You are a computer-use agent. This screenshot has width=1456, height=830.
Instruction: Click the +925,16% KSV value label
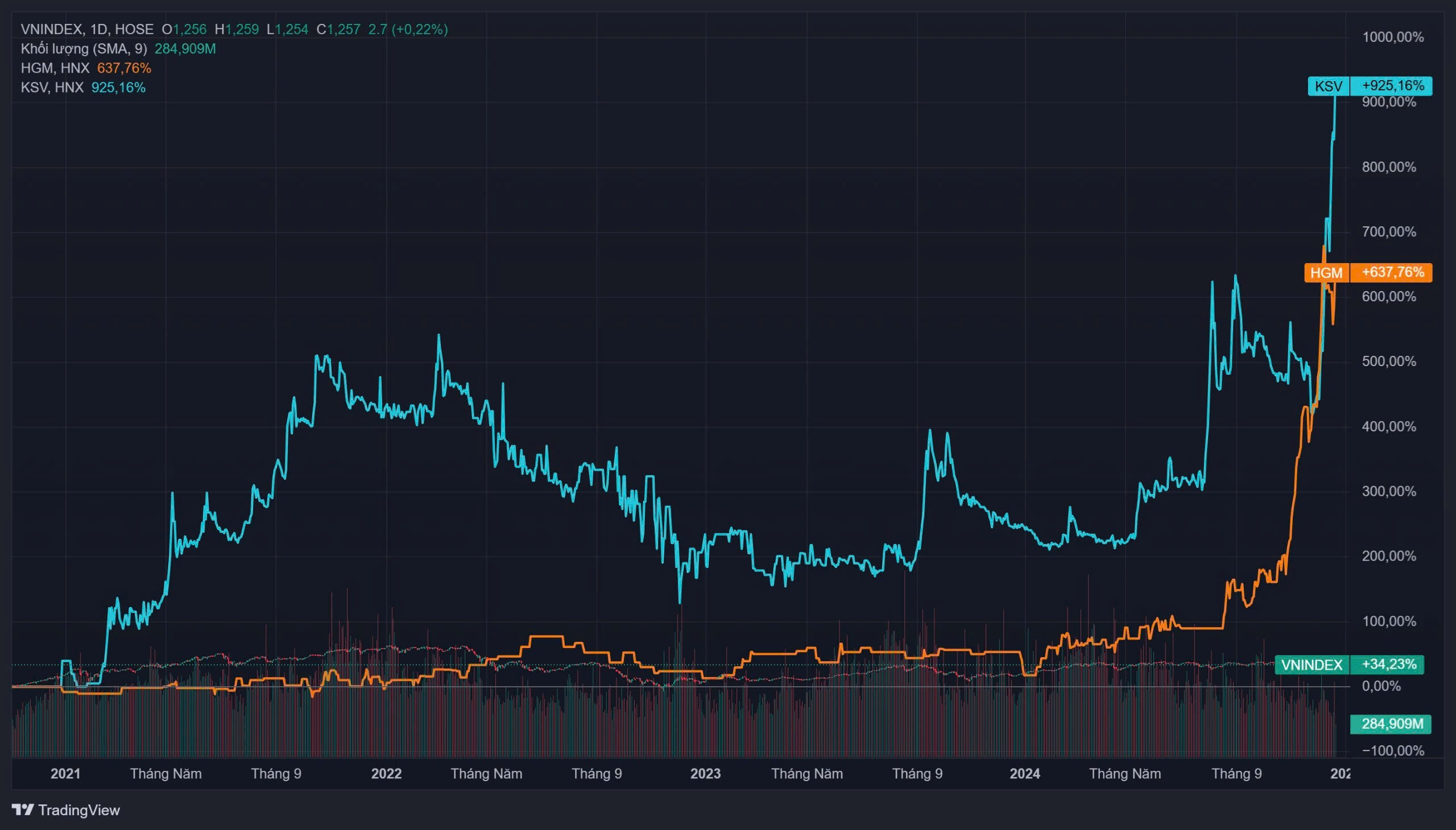[1392, 86]
